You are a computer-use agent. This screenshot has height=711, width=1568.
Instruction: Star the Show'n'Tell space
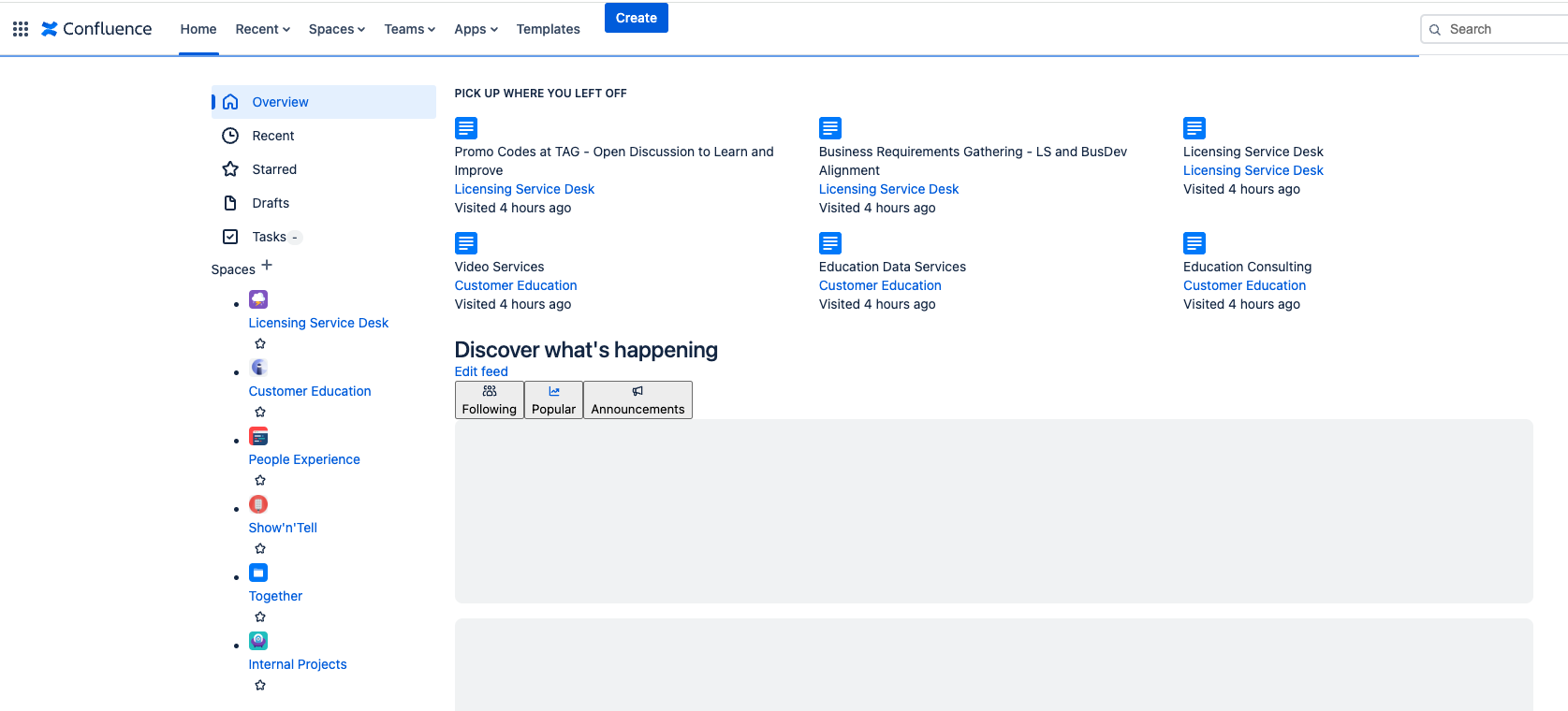point(260,548)
